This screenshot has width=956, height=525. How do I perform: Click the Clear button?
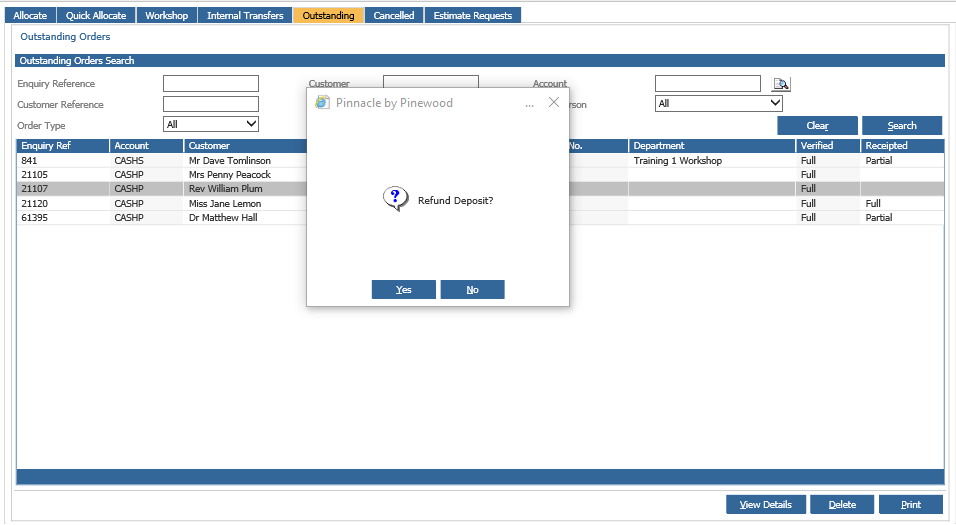point(818,126)
